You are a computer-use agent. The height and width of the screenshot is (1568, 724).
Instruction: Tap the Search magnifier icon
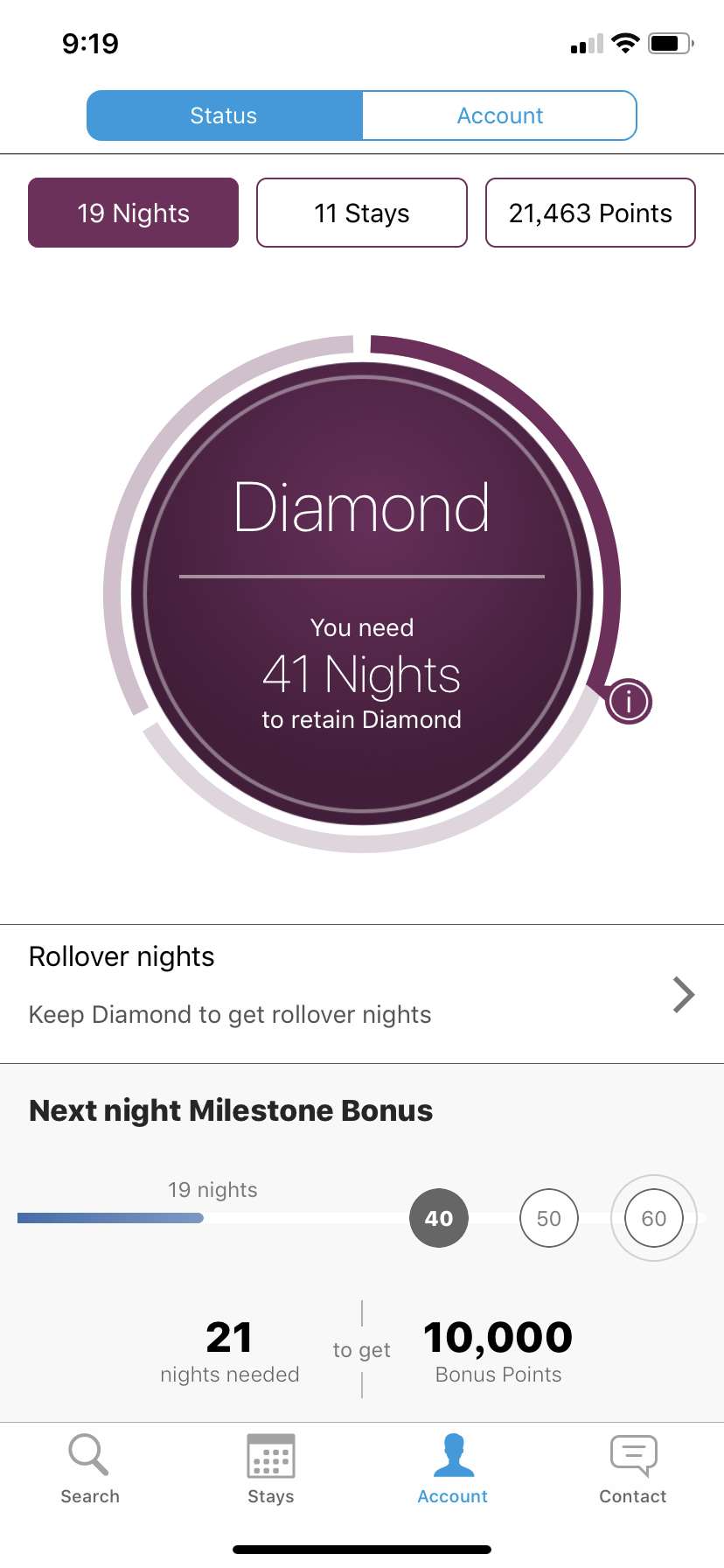coord(88,1455)
